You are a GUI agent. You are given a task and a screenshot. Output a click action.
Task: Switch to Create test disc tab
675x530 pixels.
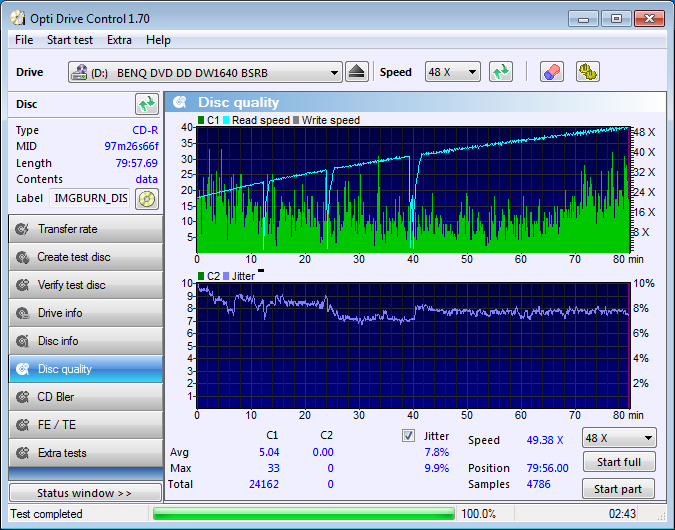tap(86, 257)
